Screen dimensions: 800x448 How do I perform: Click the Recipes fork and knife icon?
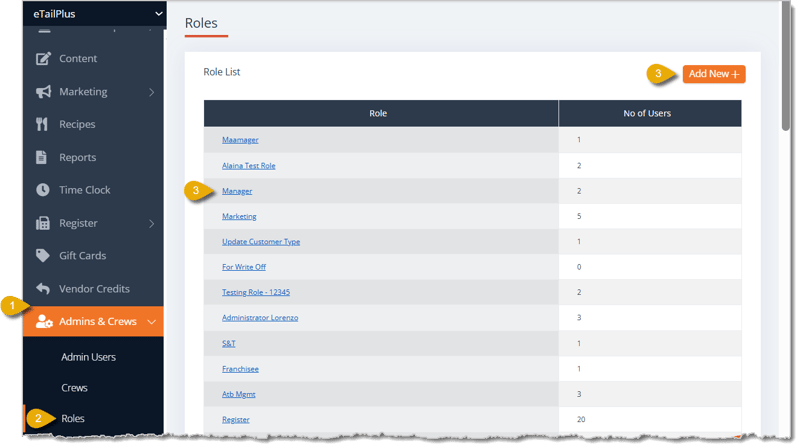point(42,125)
